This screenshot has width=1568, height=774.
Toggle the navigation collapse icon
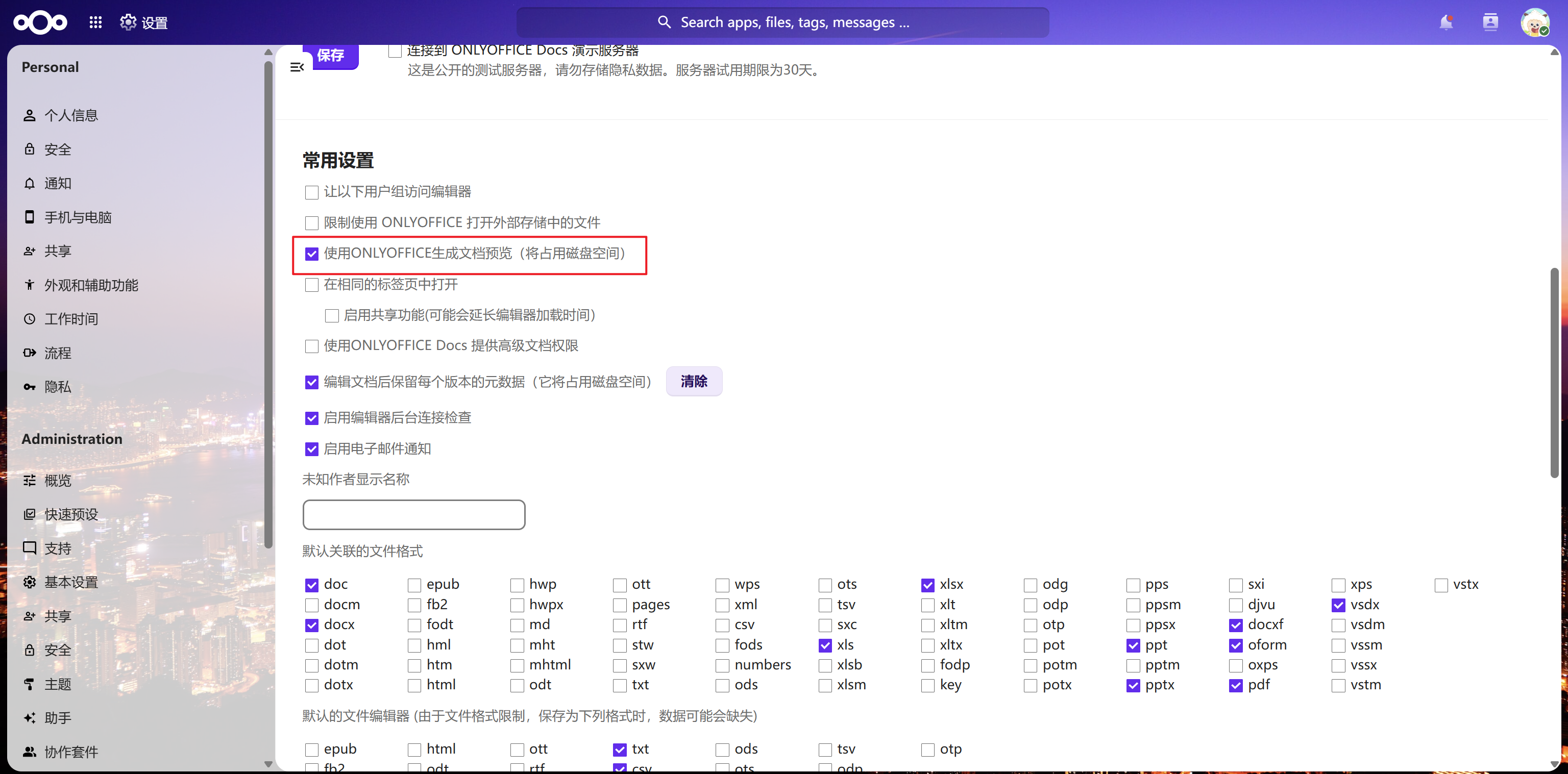coord(297,67)
